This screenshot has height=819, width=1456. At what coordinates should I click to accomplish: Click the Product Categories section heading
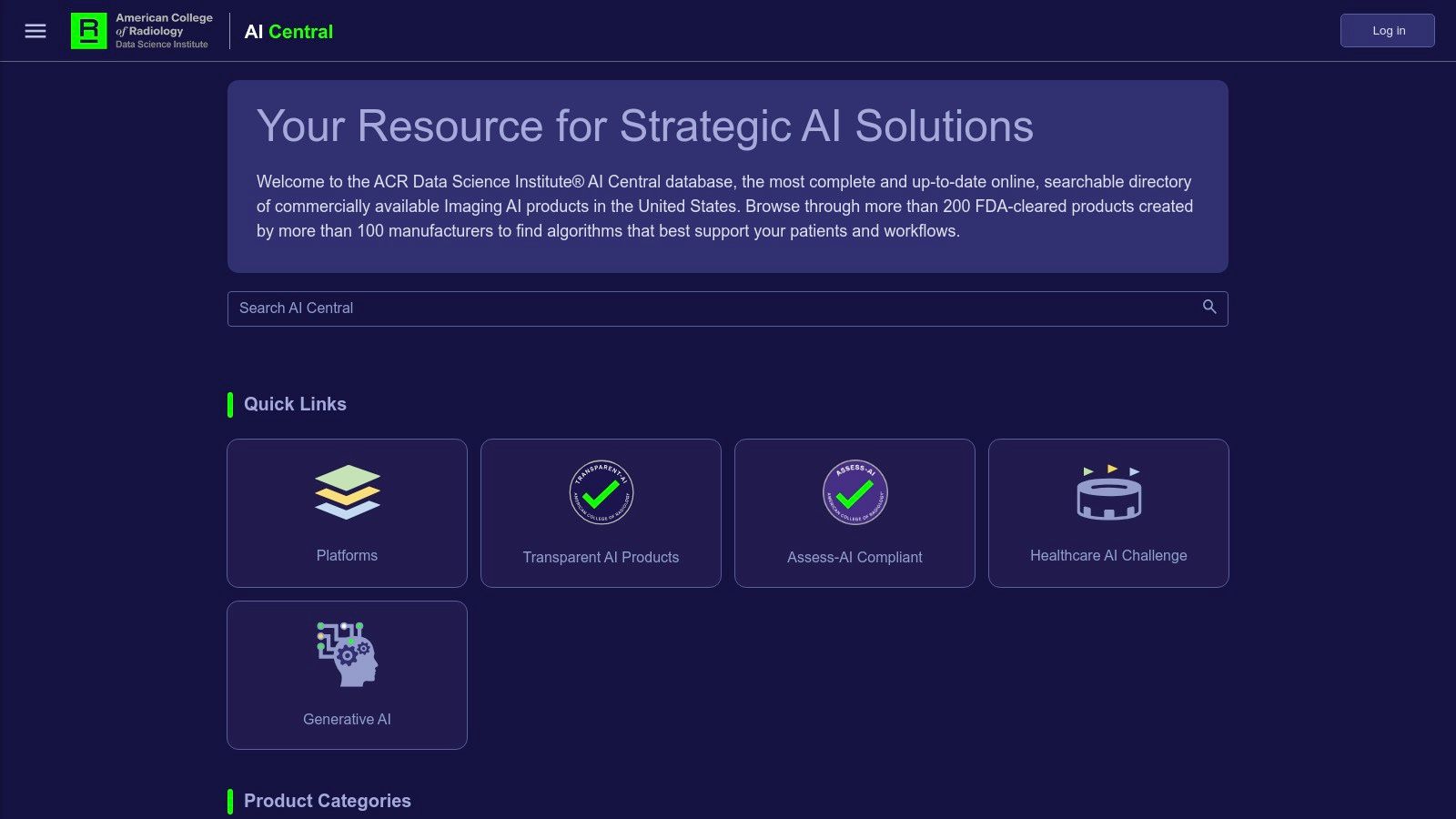pos(327,800)
